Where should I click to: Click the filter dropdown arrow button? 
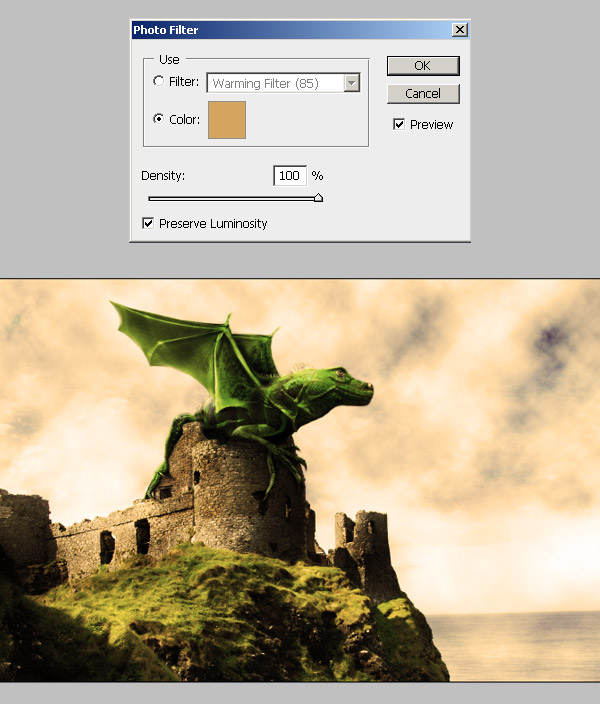pos(352,83)
